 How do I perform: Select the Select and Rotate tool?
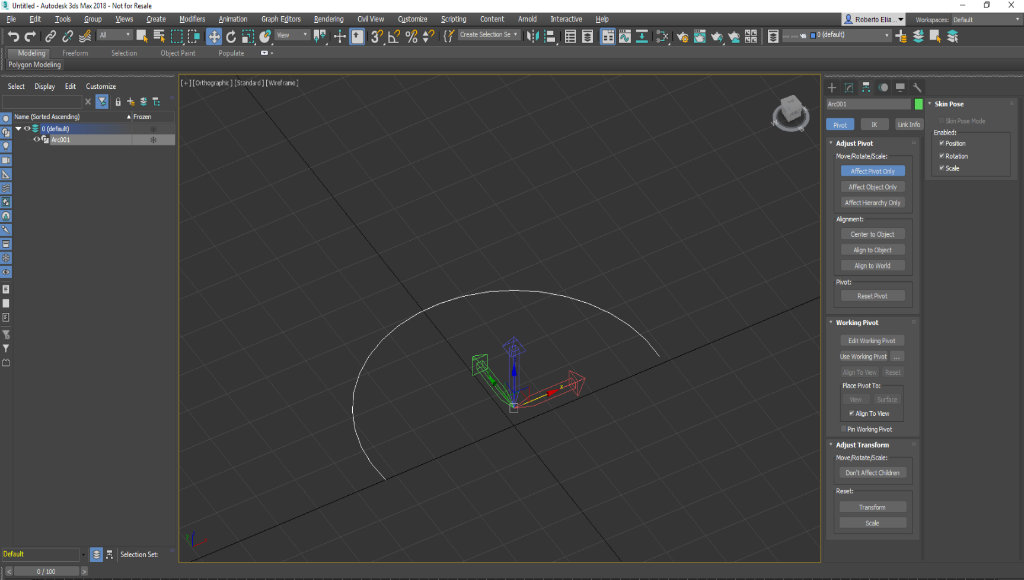click(x=231, y=37)
